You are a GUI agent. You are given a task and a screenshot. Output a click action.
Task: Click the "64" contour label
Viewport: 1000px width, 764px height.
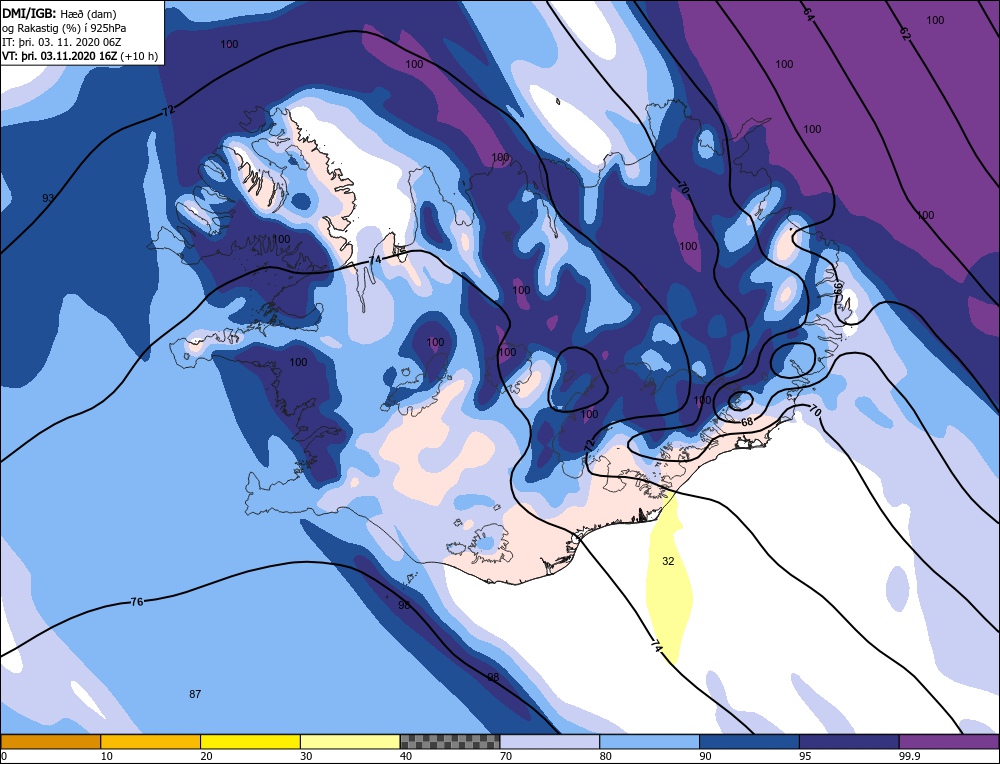click(808, 15)
